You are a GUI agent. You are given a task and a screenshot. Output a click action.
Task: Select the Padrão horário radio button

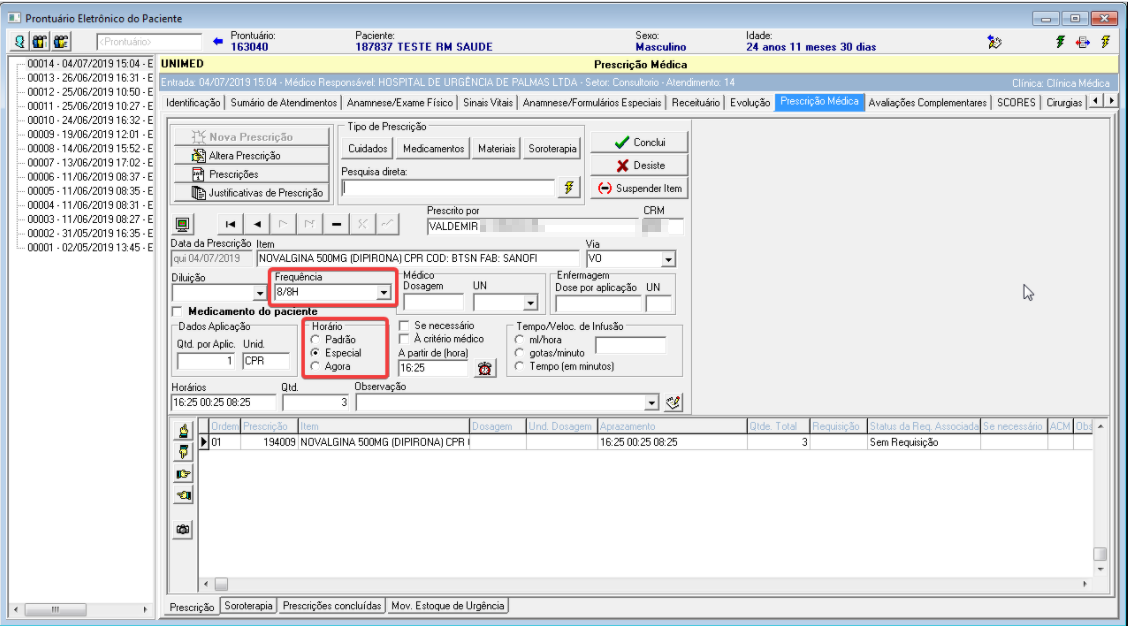coord(315,340)
